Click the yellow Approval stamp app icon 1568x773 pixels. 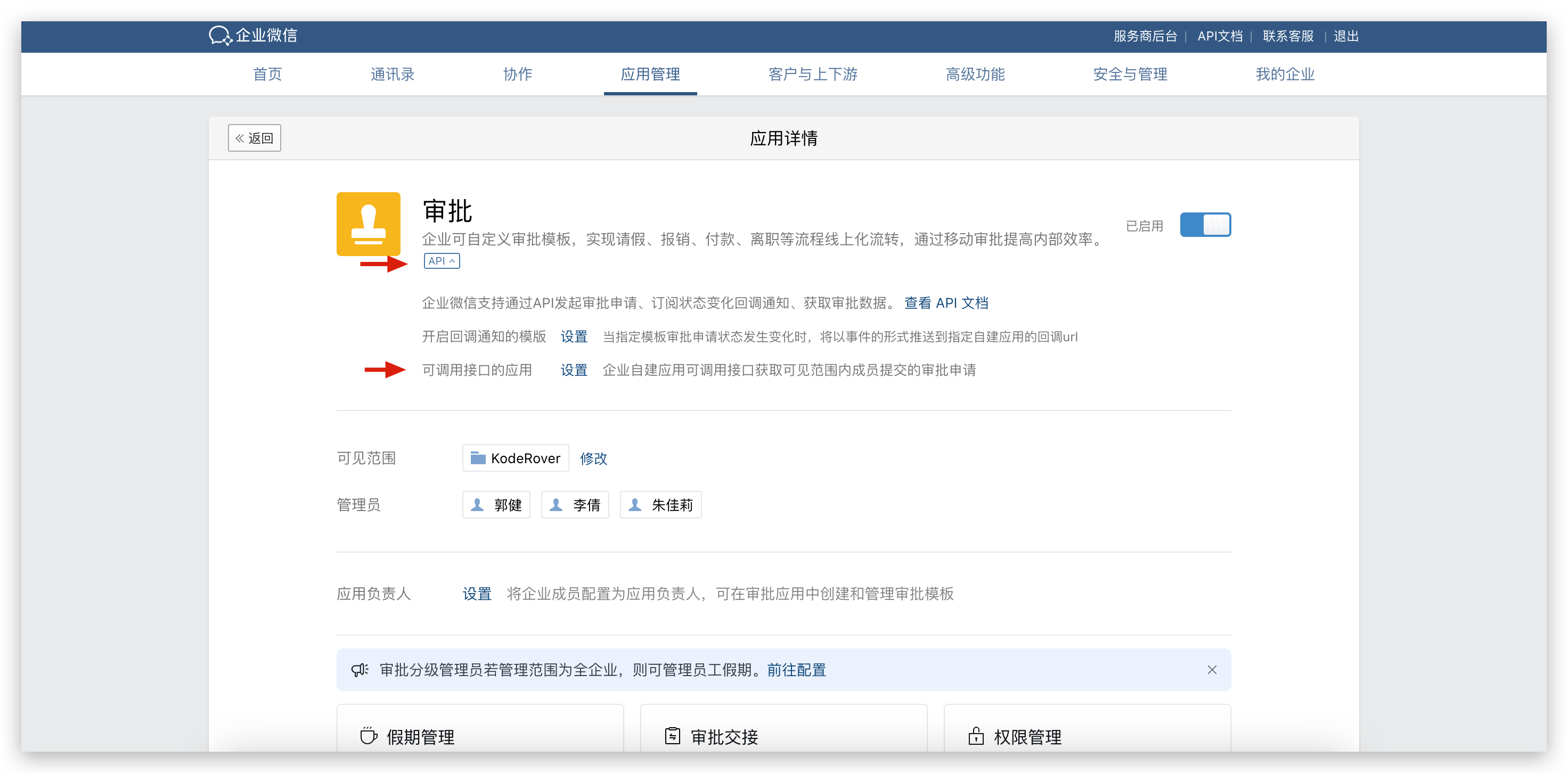(368, 224)
